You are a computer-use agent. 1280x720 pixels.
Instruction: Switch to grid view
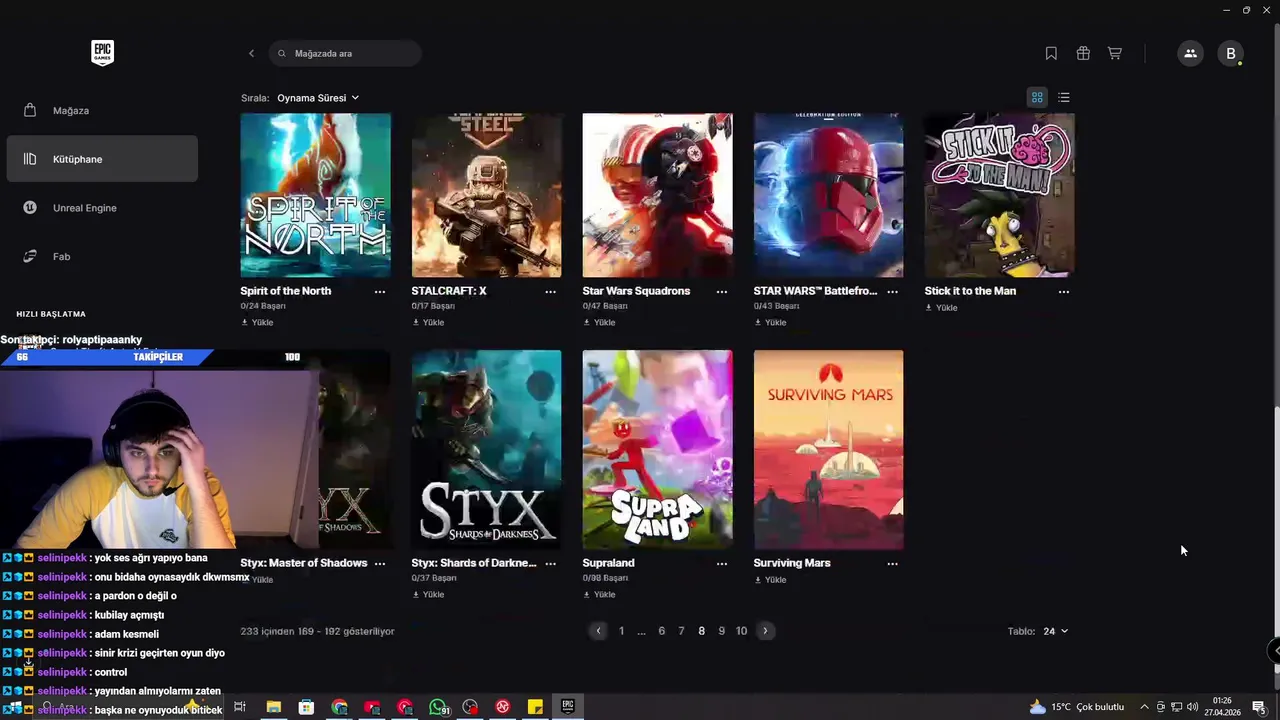pos(1037,97)
